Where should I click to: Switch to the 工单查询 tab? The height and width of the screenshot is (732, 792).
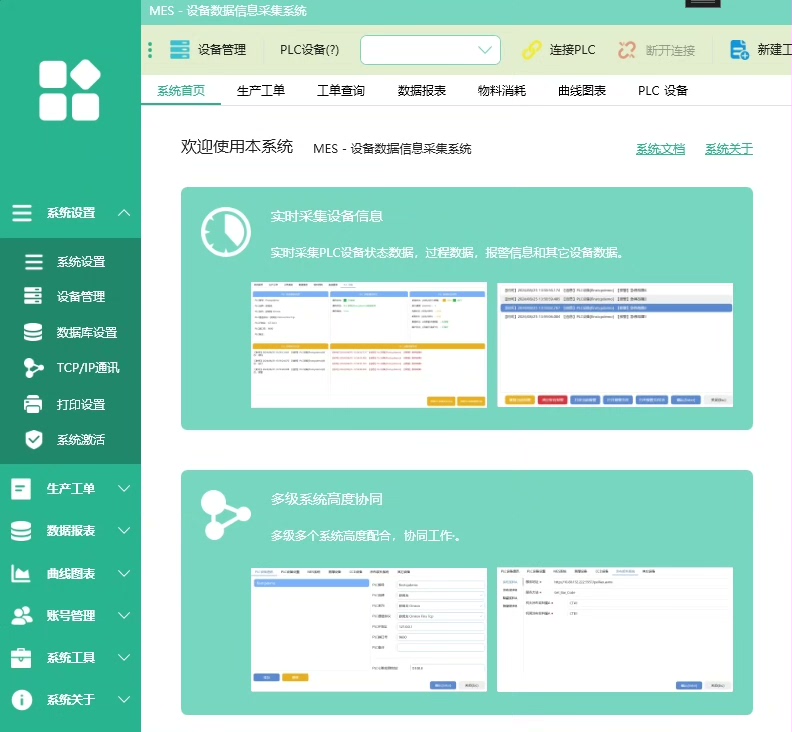click(x=341, y=91)
